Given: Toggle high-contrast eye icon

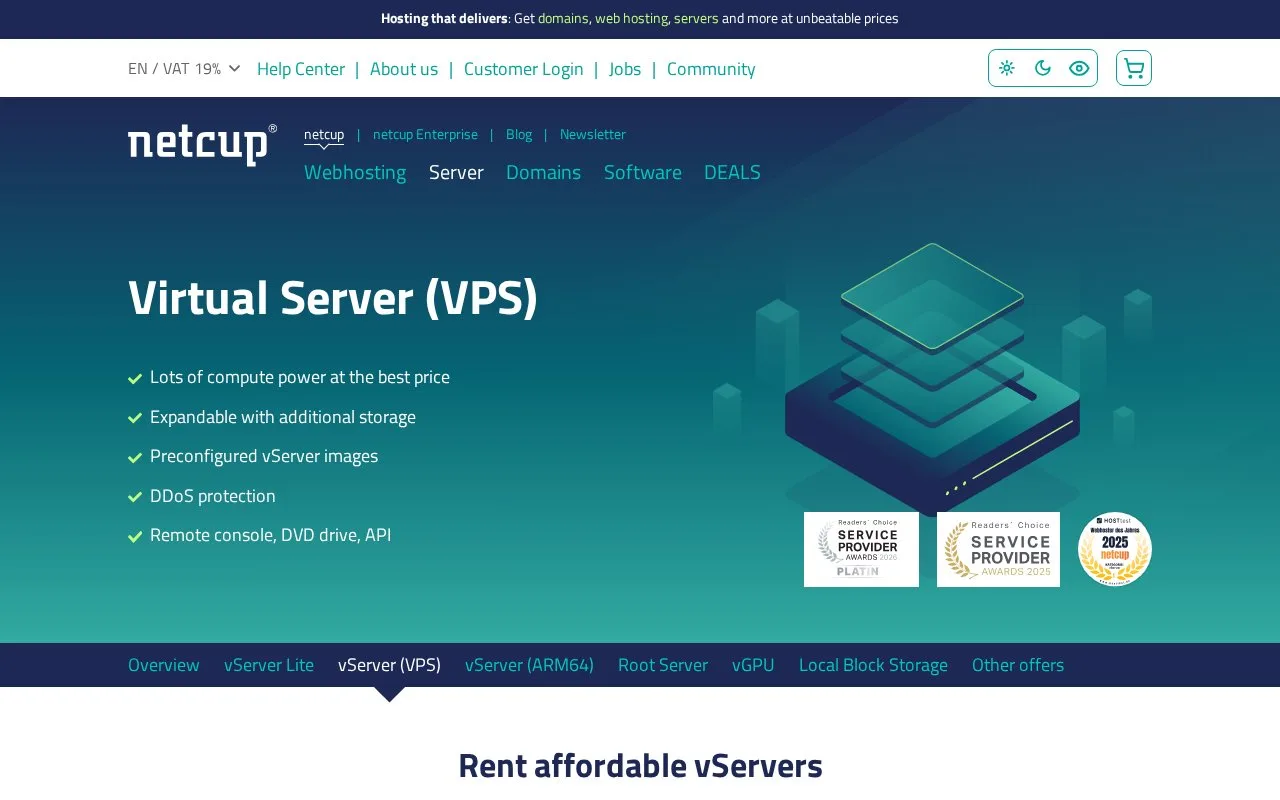Looking at the screenshot, I should [x=1079, y=68].
